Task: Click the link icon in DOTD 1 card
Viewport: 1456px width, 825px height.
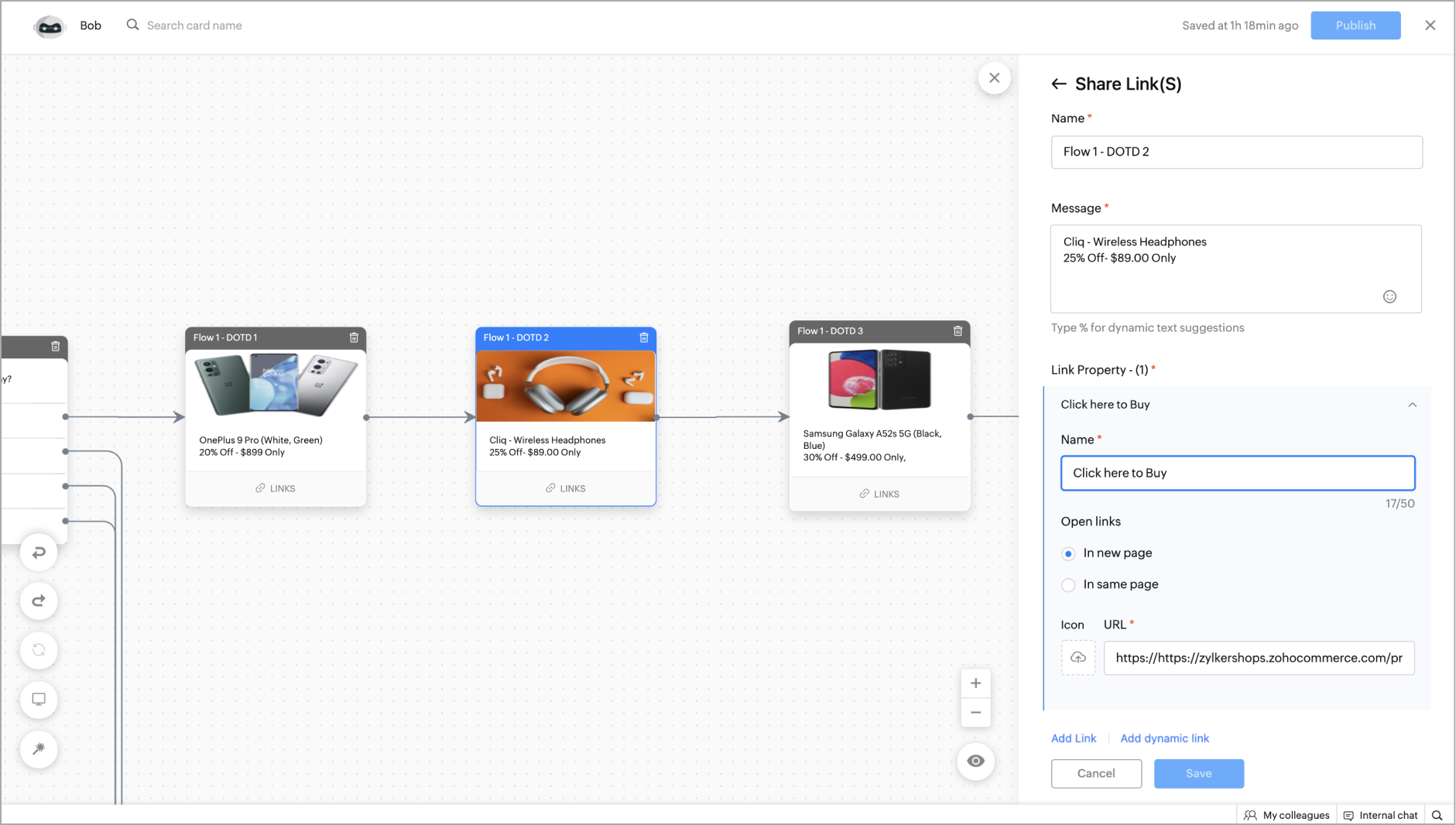Action: point(261,488)
